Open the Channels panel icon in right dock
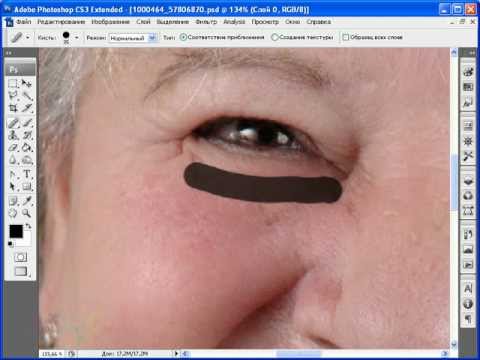 click(x=468, y=196)
